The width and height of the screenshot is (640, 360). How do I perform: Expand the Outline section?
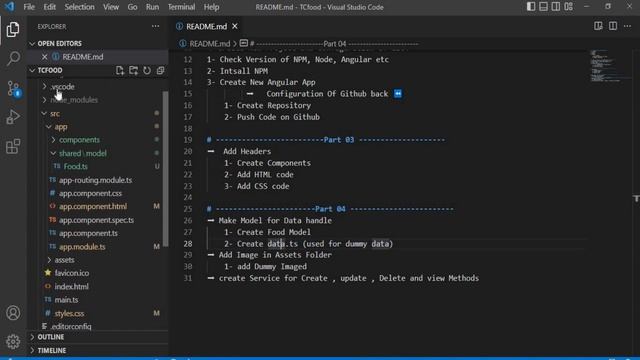[x=51, y=337]
